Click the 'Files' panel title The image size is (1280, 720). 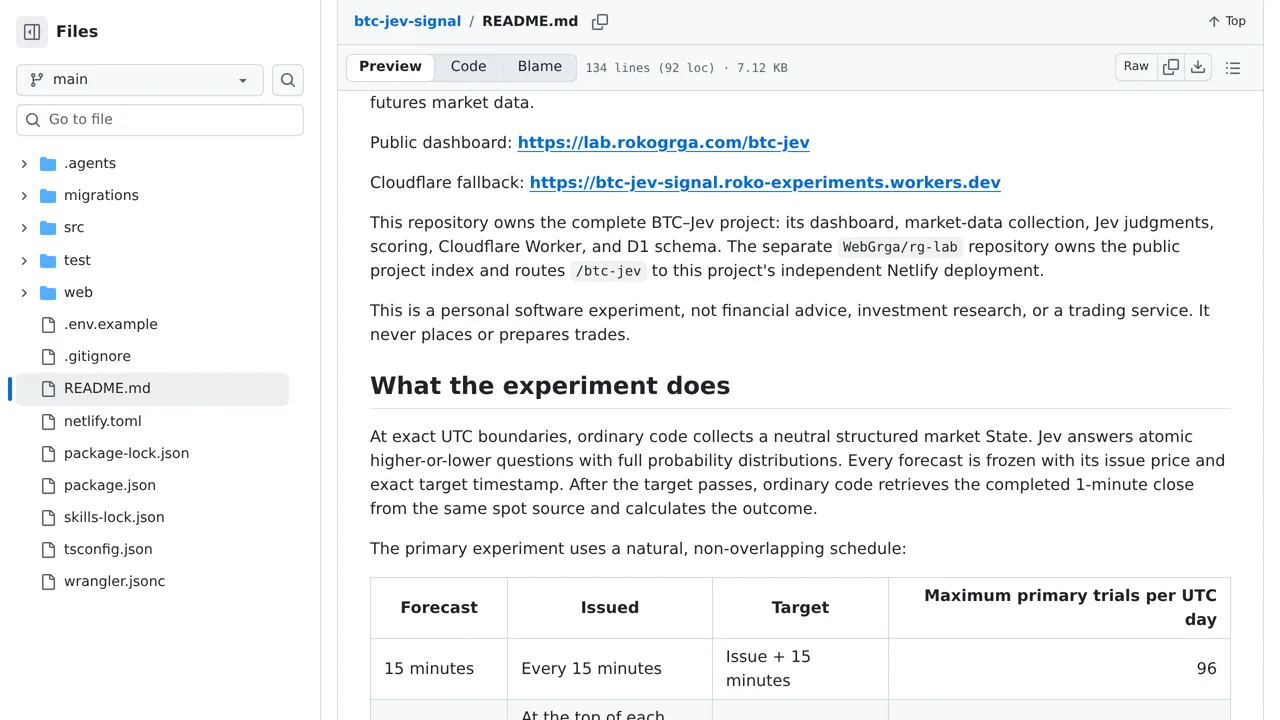(x=77, y=32)
